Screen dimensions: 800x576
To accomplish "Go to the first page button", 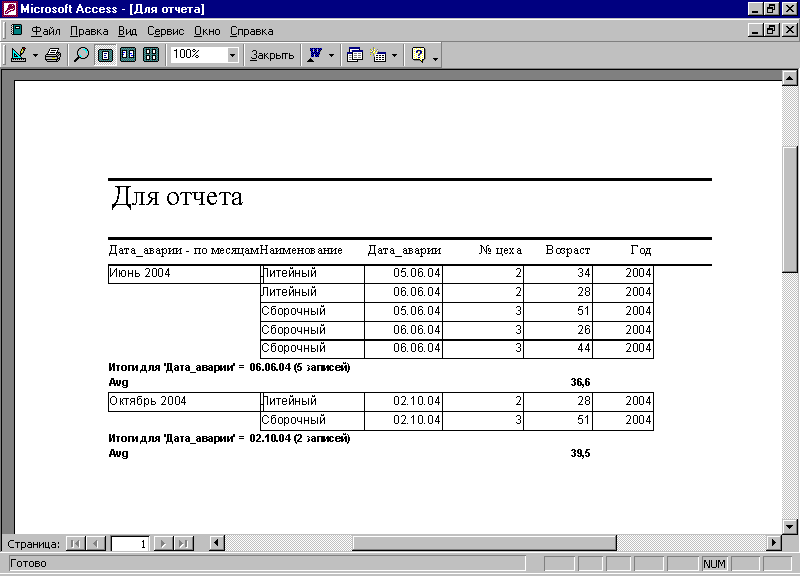I will click(x=76, y=543).
